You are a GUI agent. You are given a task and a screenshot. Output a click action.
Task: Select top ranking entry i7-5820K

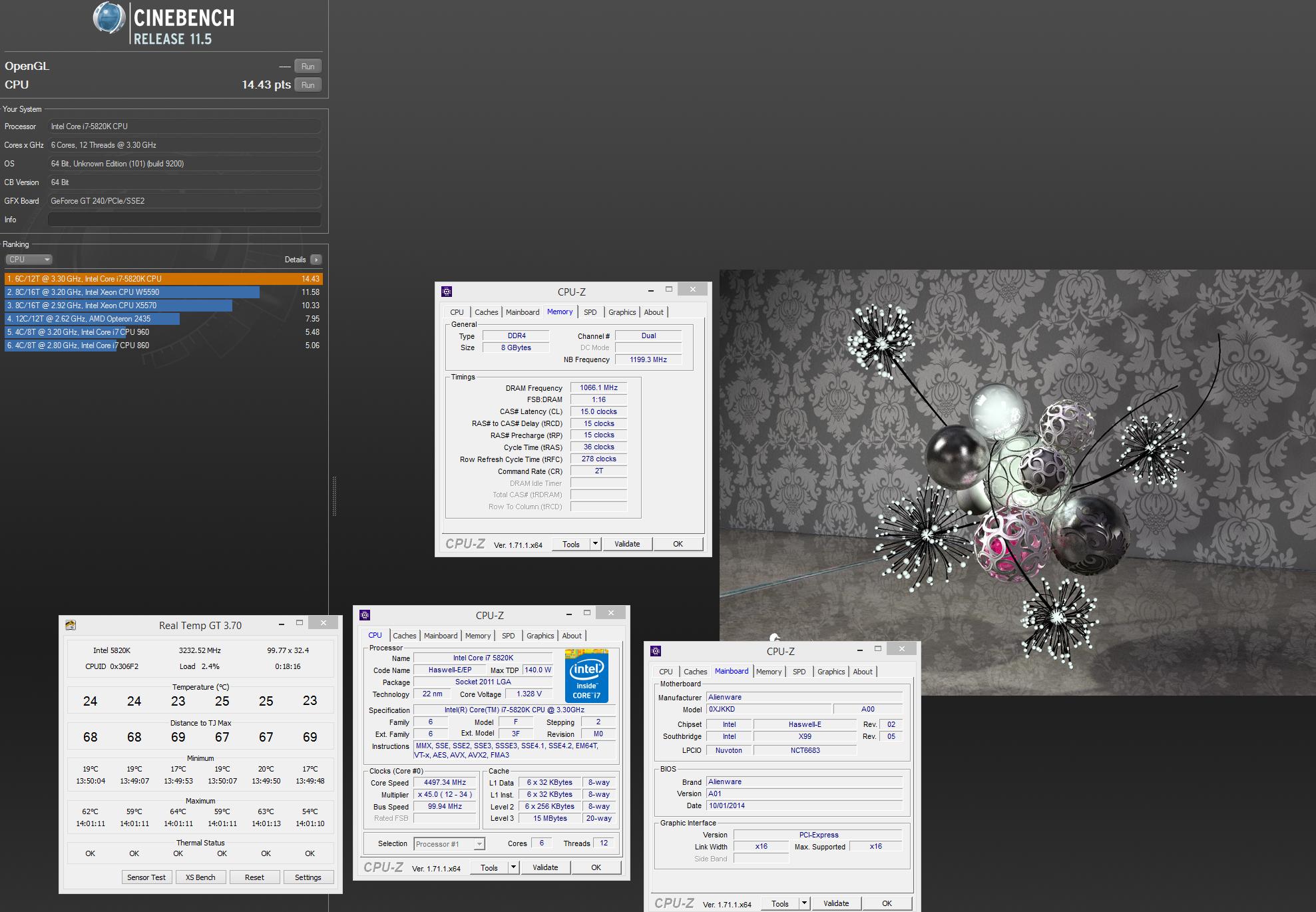(x=163, y=279)
